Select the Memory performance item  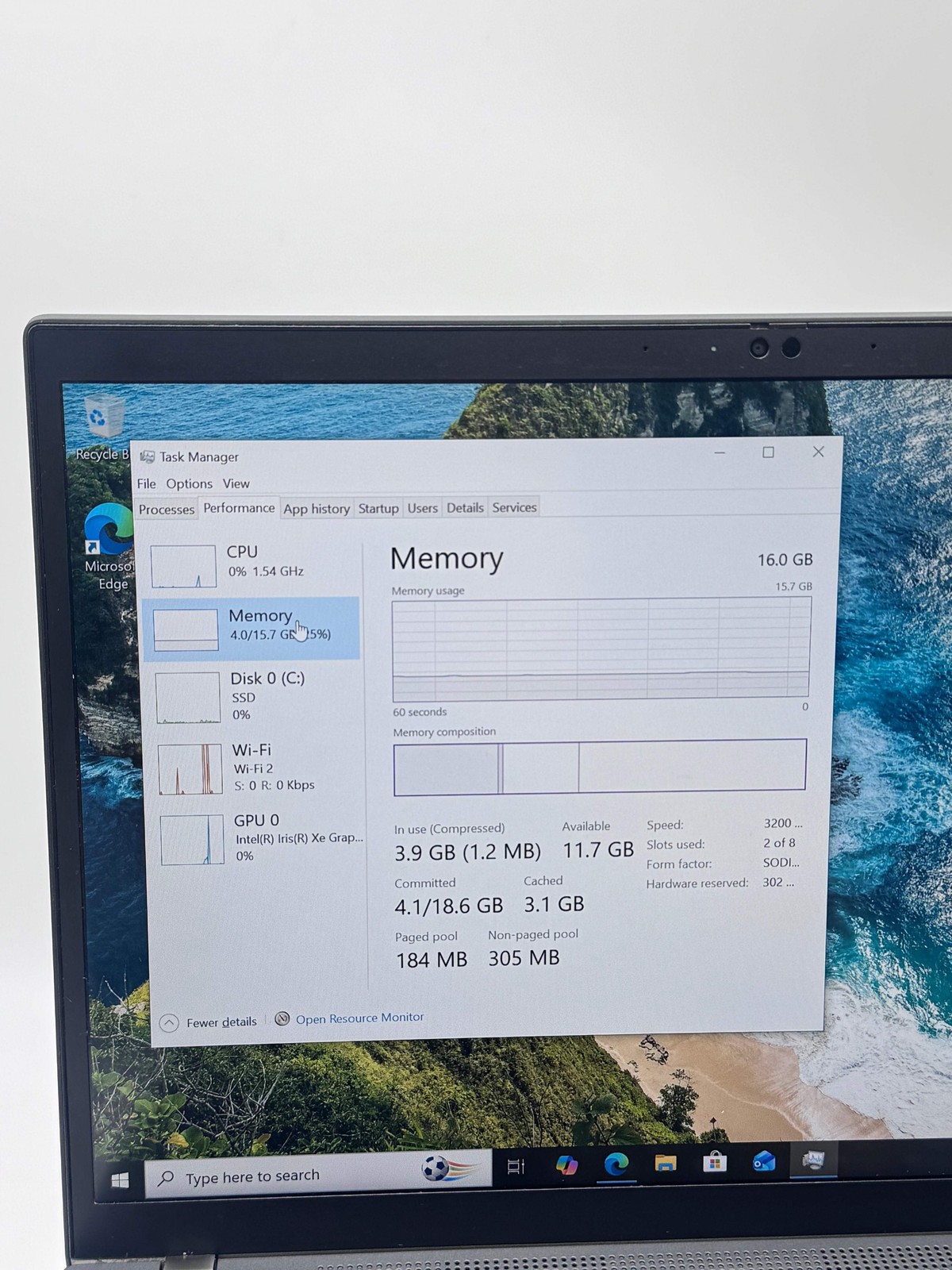(251, 629)
